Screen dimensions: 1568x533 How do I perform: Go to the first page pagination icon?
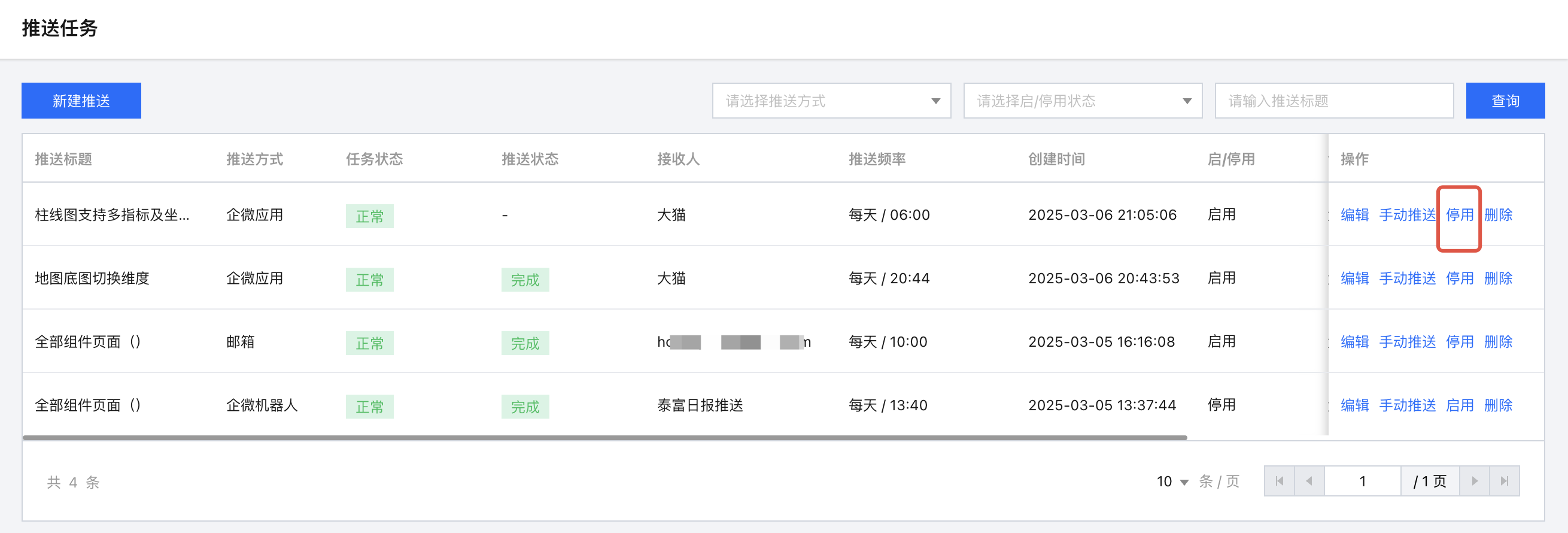click(x=1279, y=481)
